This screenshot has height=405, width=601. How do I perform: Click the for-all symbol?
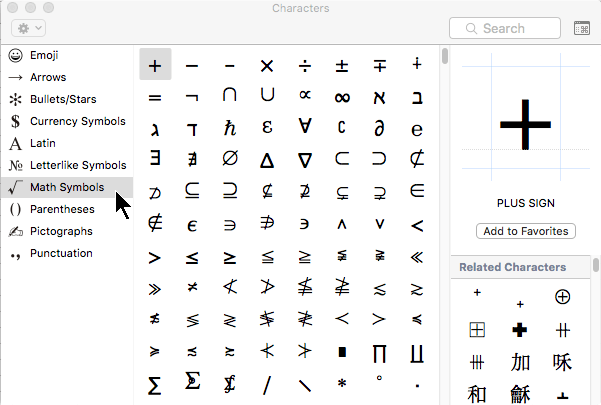point(304,128)
